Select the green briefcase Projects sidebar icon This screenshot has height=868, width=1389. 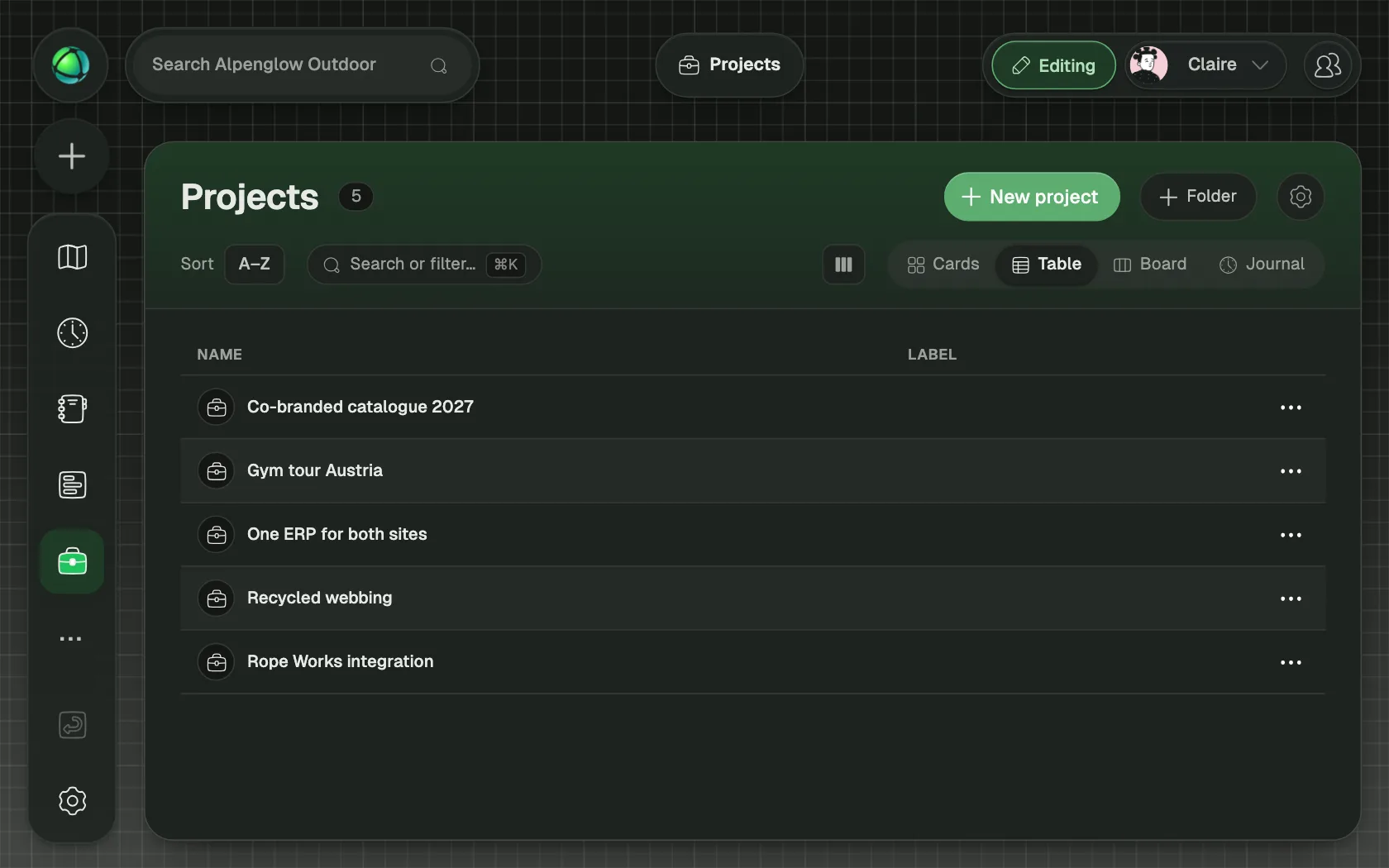point(72,561)
